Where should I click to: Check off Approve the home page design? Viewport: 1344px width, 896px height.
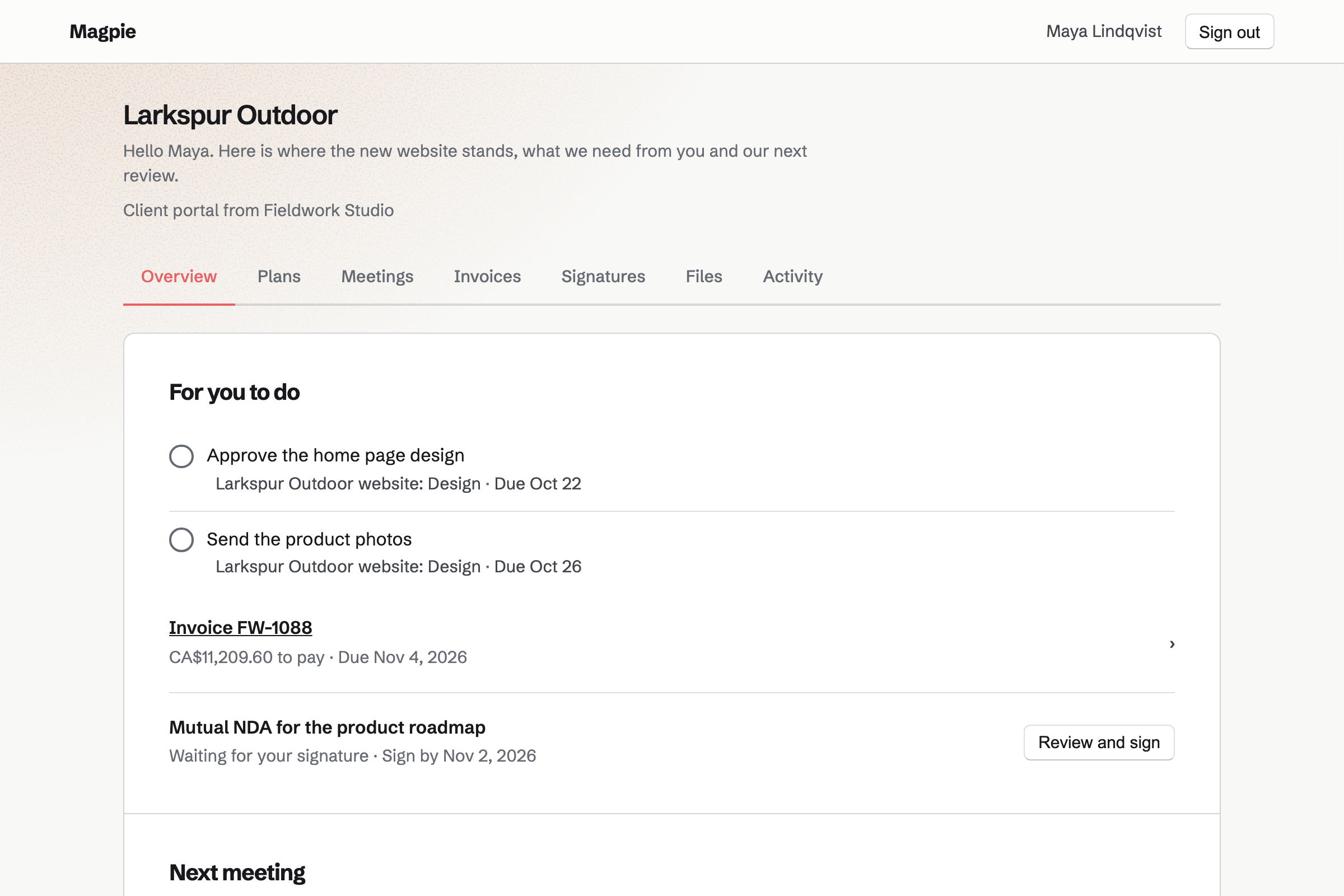click(x=181, y=456)
